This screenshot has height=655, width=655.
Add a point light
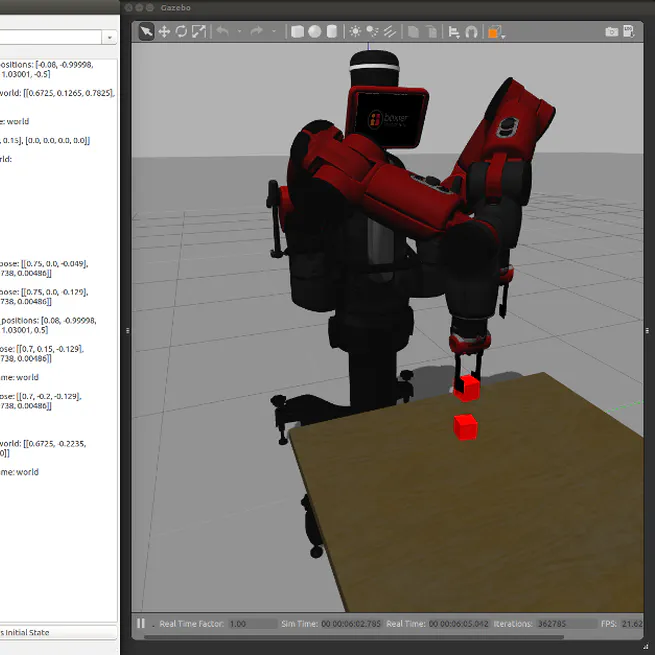click(355, 32)
